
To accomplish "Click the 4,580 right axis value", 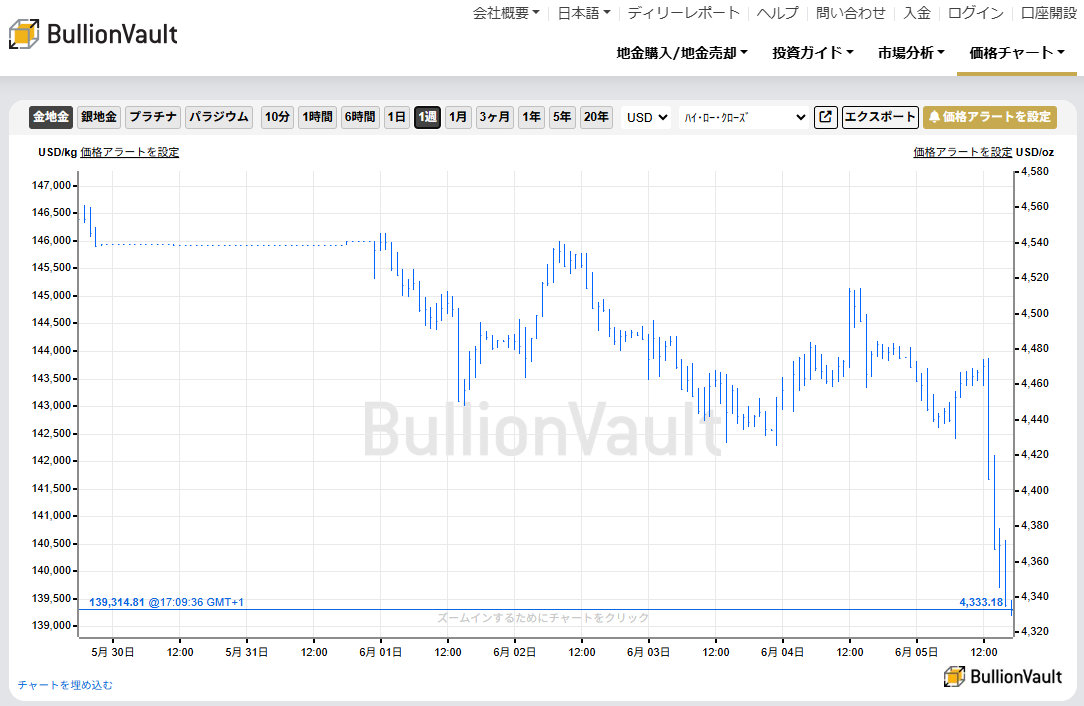I will pos(1035,171).
